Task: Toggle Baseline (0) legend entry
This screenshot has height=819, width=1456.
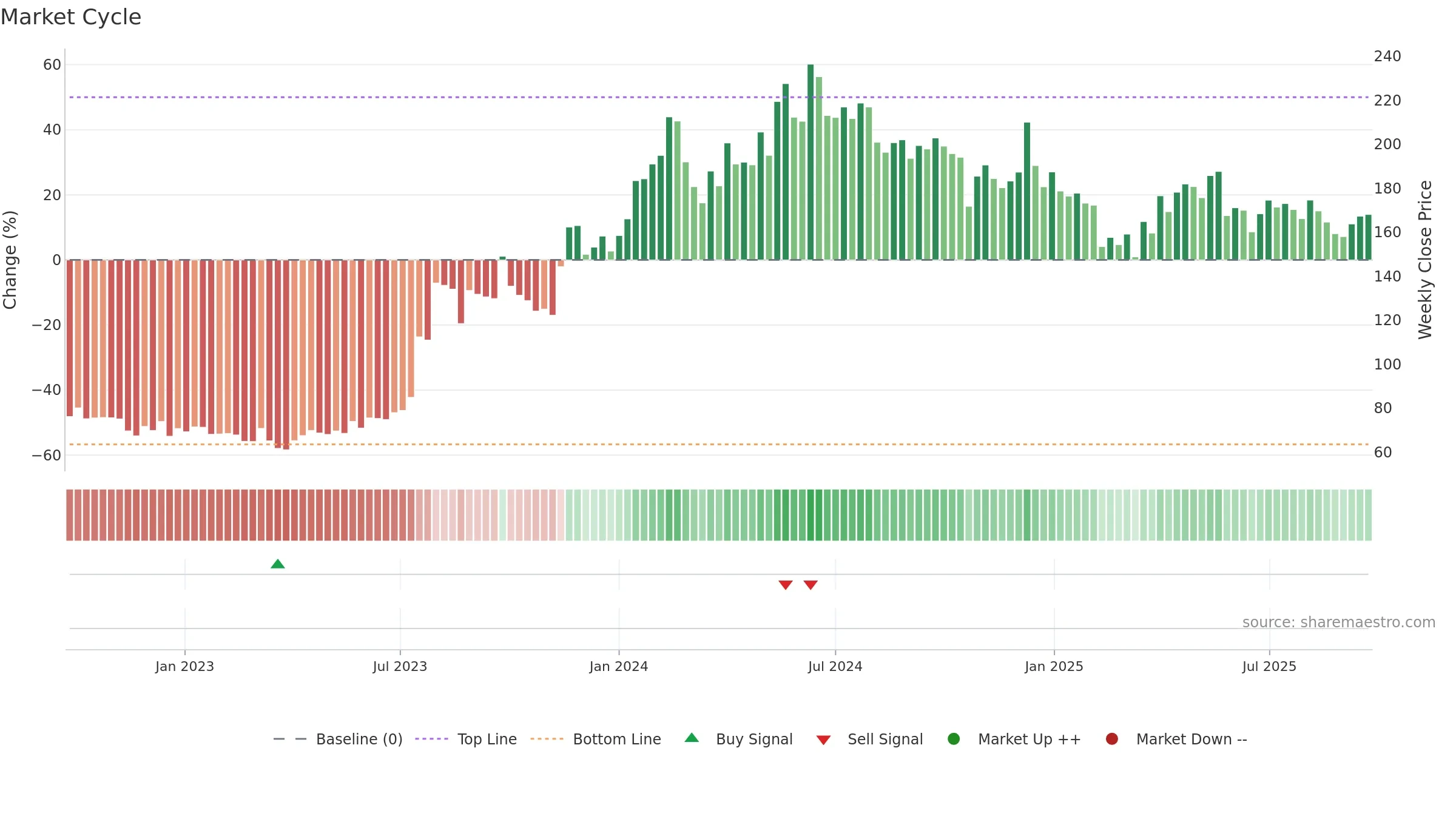Action: (338, 740)
